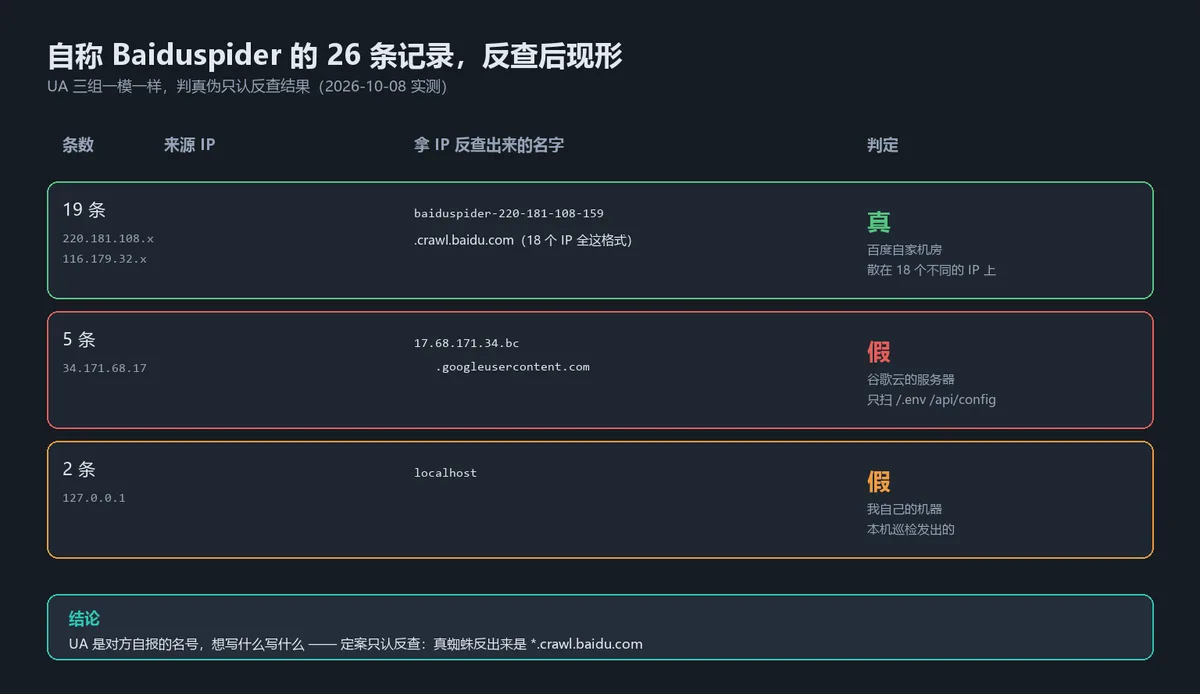Click the conclusion sentence starting with UA 是对方自报的名号

click(356, 644)
